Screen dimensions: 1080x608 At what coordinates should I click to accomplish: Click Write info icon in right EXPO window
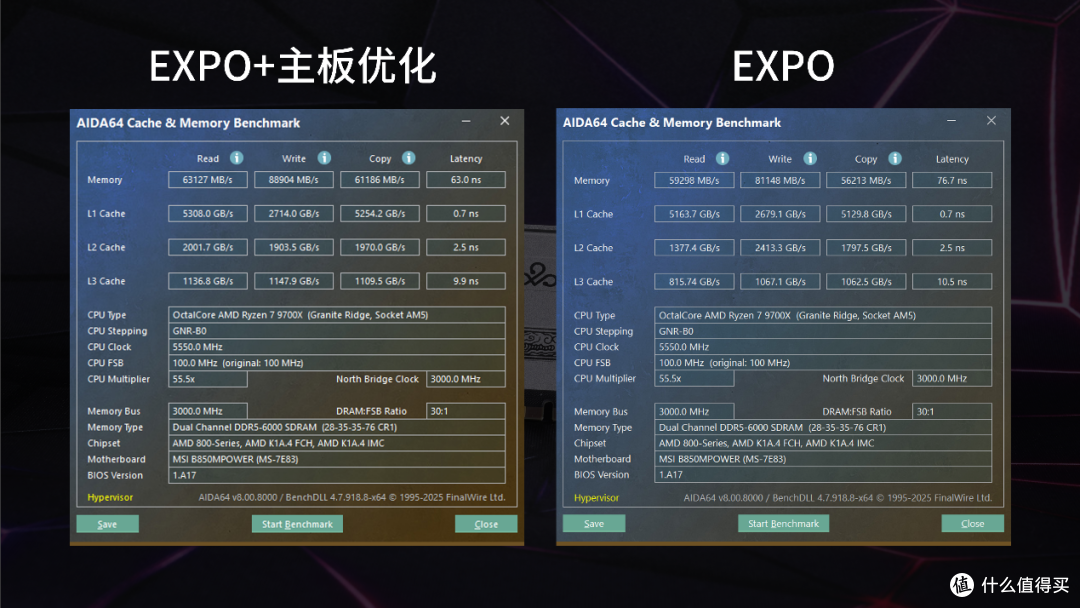pos(810,158)
